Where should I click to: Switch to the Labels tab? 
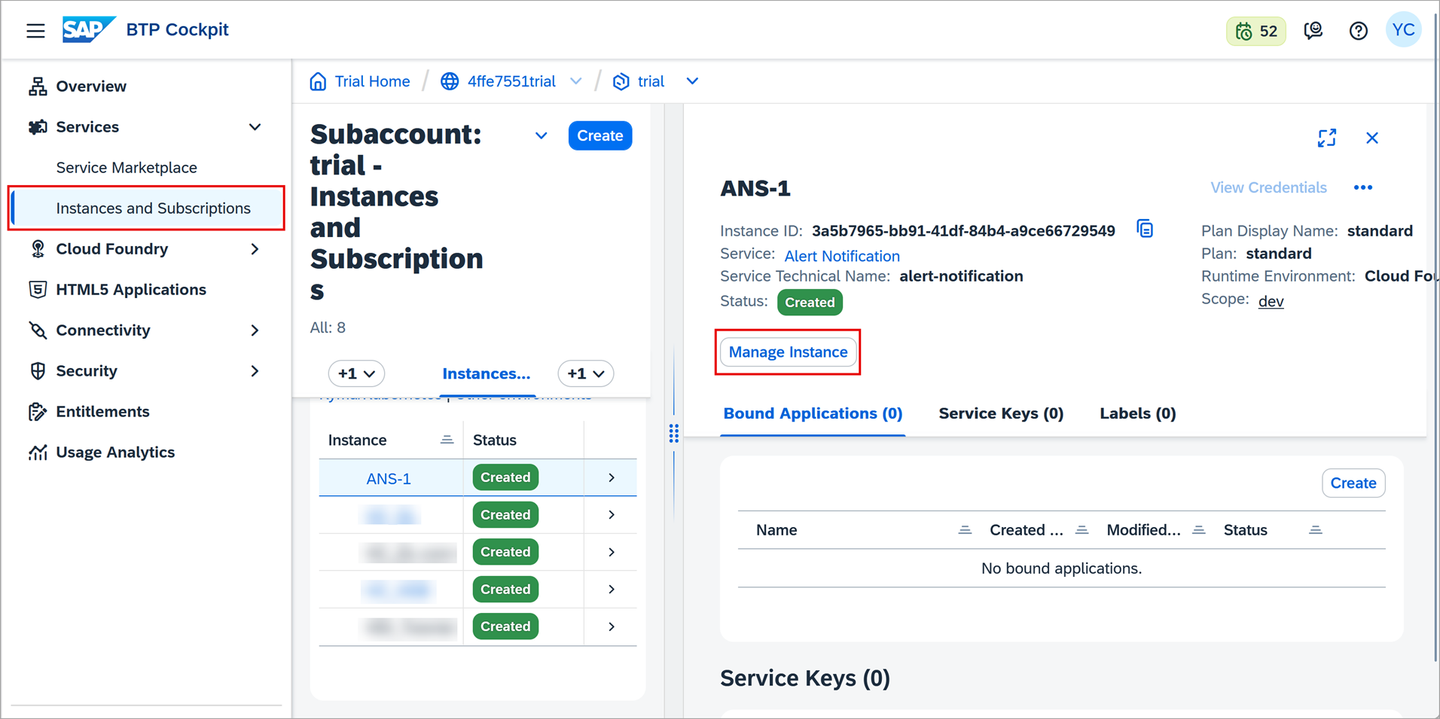click(x=1138, y=413)
